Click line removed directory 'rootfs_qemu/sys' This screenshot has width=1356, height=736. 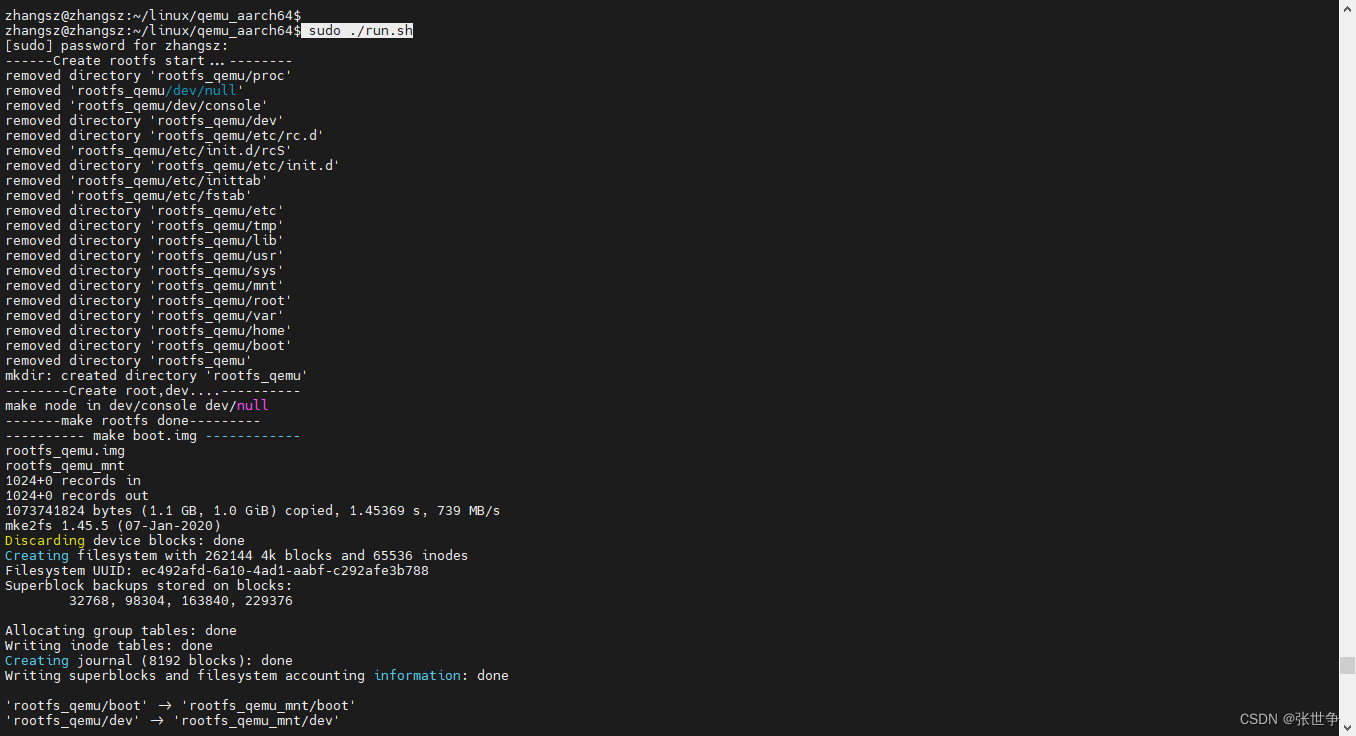(x=145, y=271)
